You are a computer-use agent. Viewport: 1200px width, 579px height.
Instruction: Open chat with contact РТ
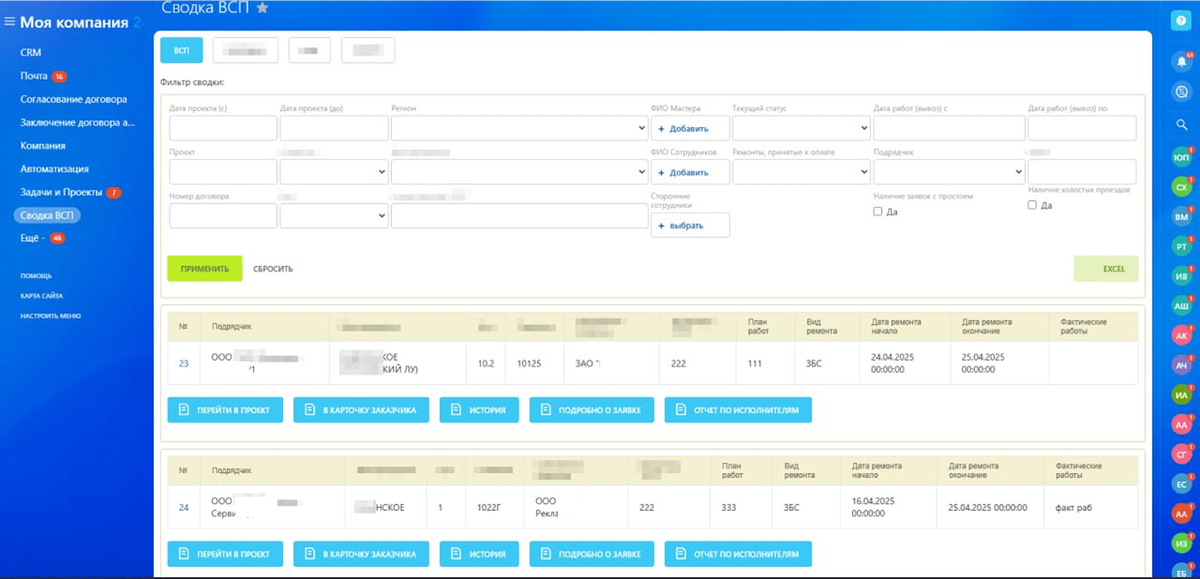[1181, 246]
